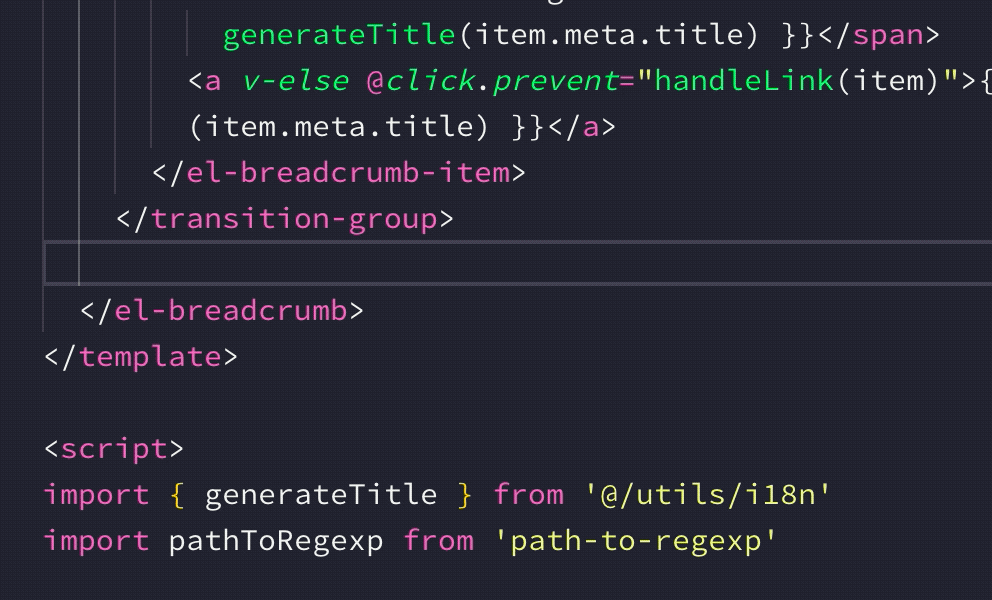992x600 pixels.
Task: Click the closing anchor tag
Action: [582, 127]
